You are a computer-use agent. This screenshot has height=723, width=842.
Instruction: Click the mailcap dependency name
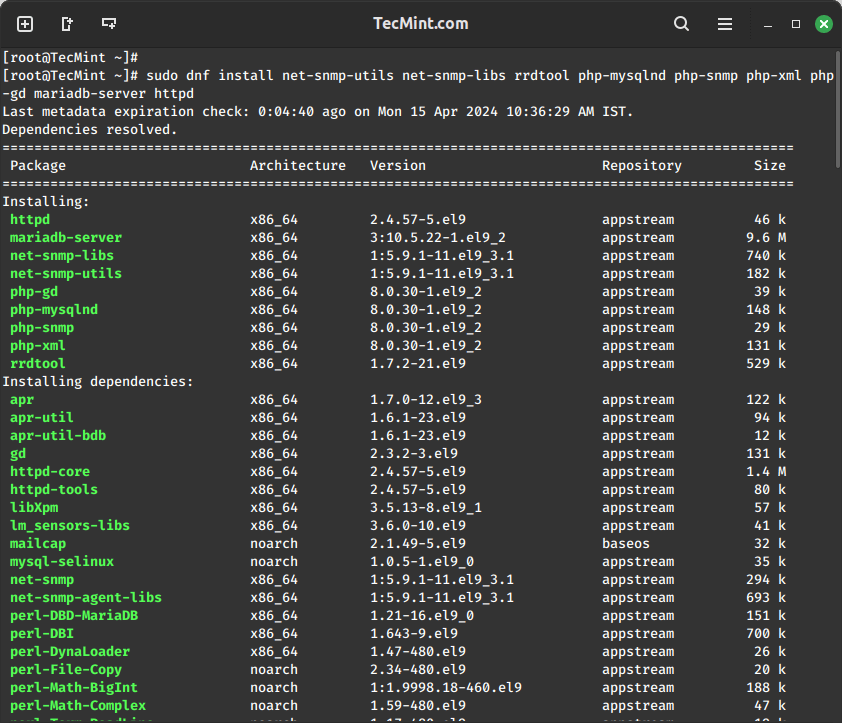pyautogui.click(x=38, y=544)
